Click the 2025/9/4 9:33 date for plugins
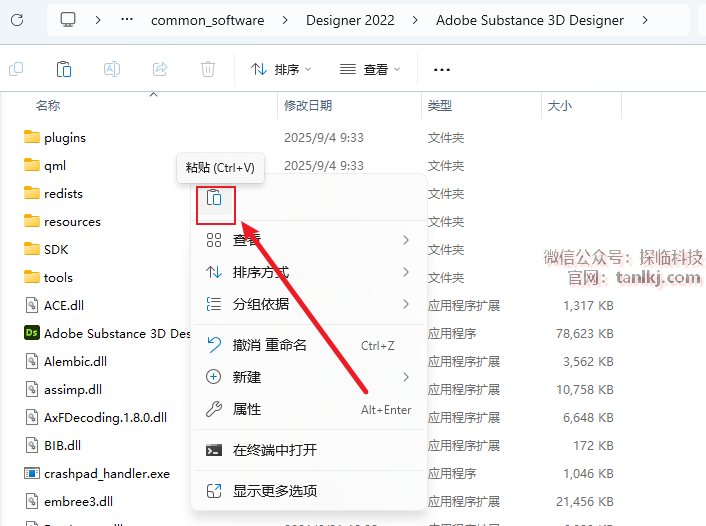This screenshot has width=706, height=526. click(324, 138)
